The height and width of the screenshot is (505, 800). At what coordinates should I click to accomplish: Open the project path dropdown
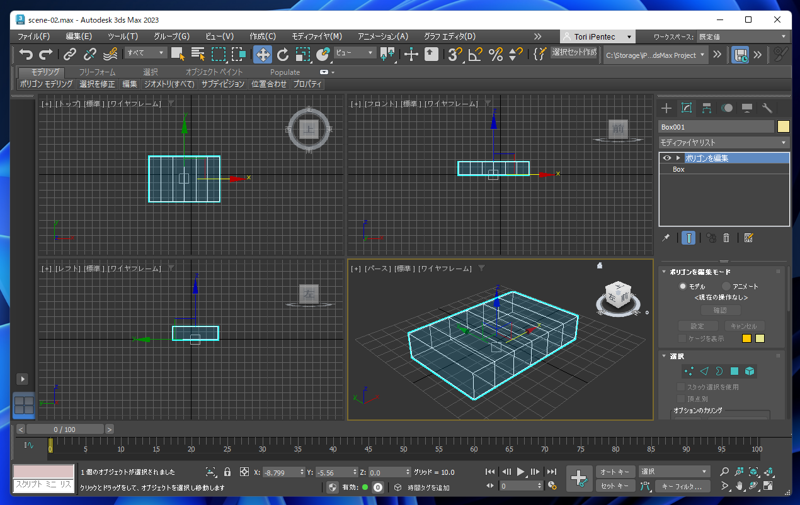coord(656,55)
